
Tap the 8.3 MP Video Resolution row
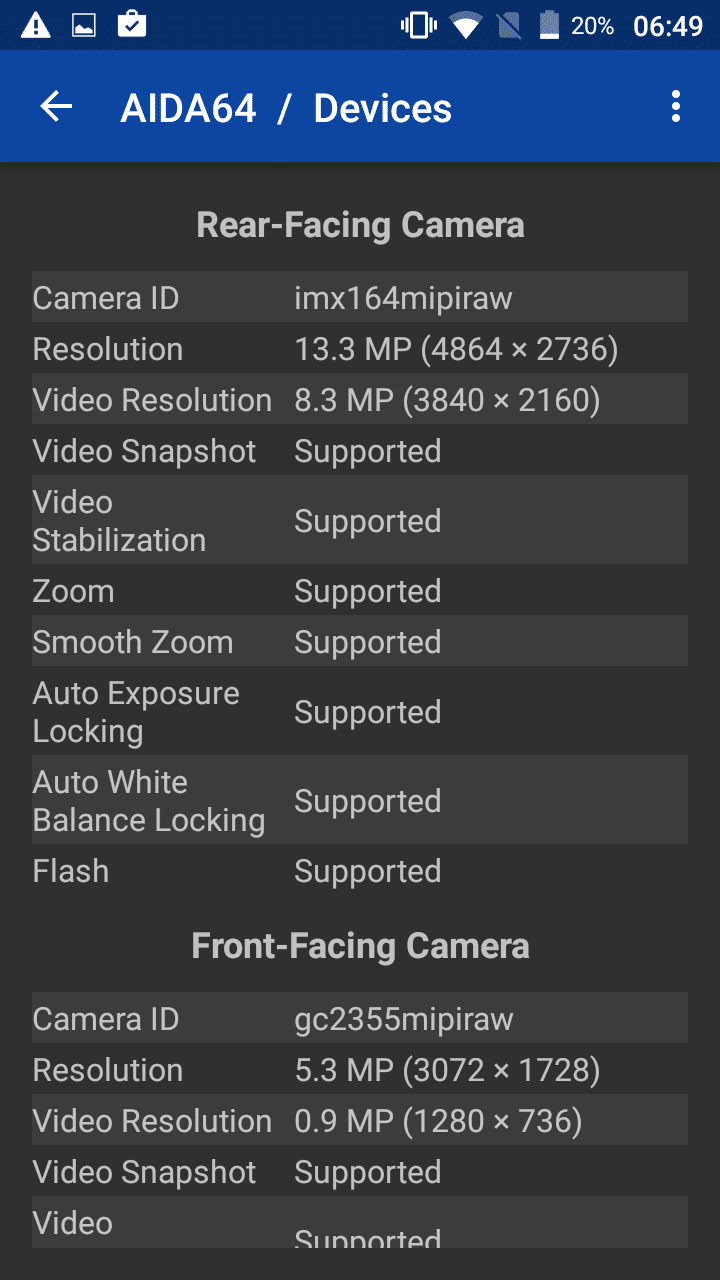tap(360, 400)
